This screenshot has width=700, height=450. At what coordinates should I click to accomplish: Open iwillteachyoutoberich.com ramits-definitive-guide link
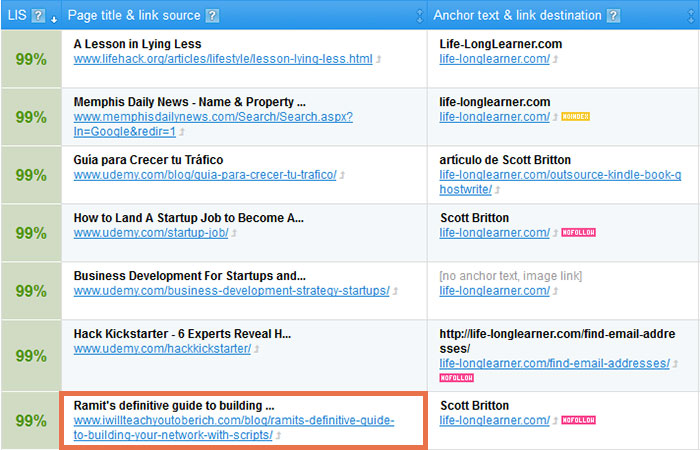[x=234, y=428]
